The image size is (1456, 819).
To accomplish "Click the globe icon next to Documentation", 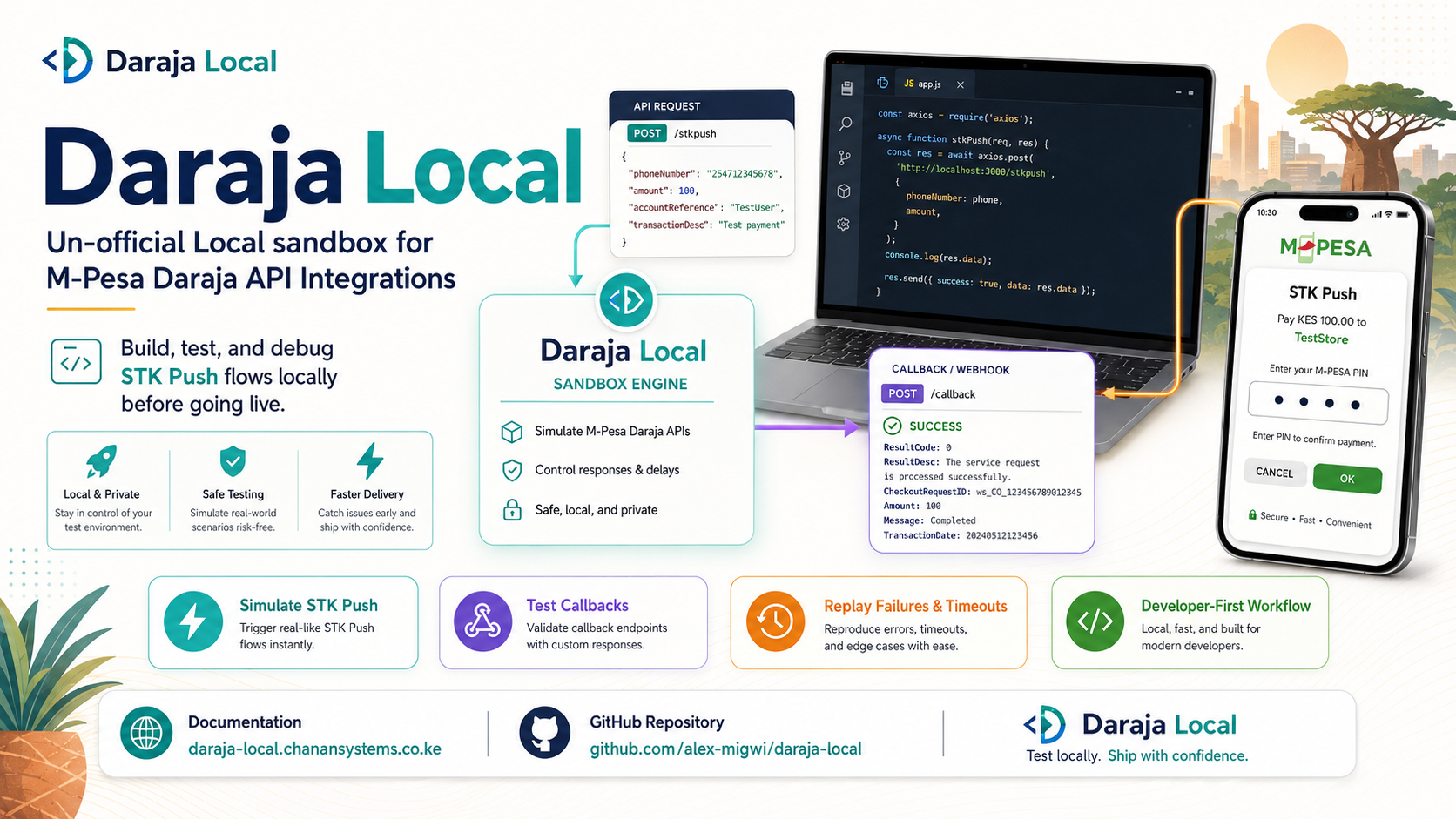I will pyautogui.click(x=146, y=733).
